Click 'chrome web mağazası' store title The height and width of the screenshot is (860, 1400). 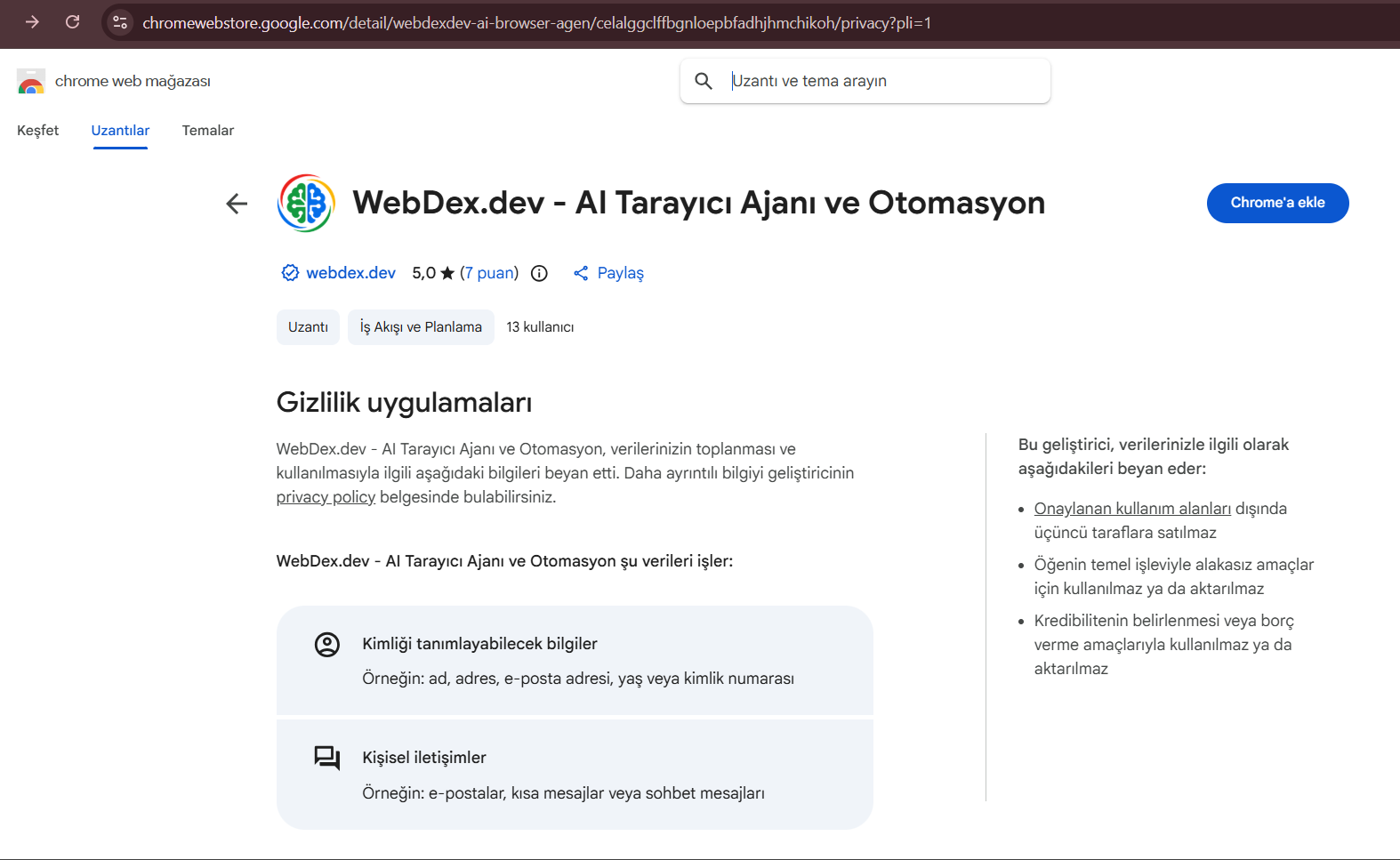coord(133,81)
